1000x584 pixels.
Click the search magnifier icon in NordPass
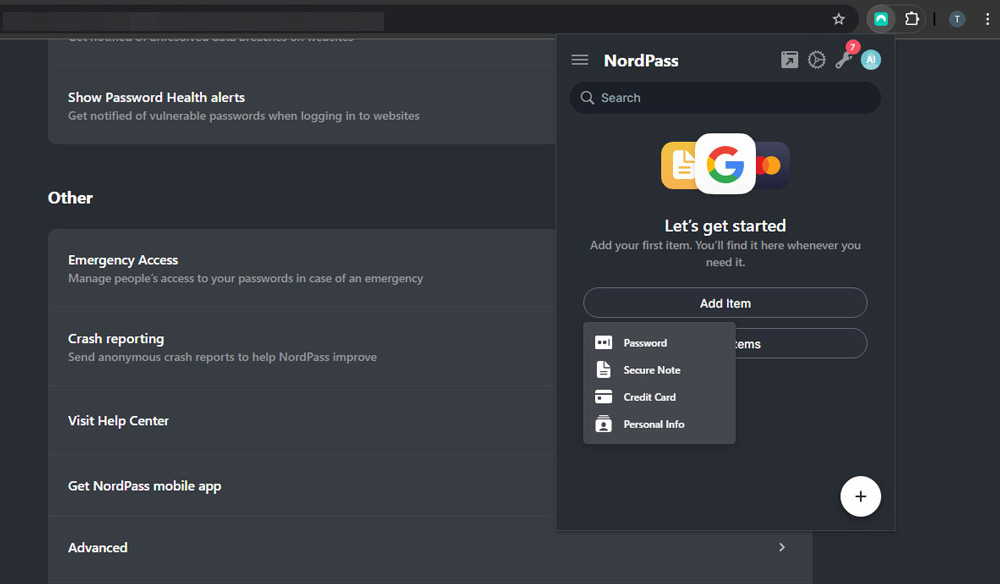pos(587,98)
